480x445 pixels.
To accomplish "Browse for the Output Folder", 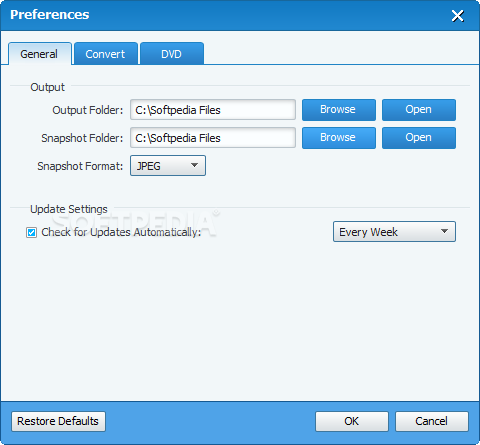I will (x=339, y=110).
